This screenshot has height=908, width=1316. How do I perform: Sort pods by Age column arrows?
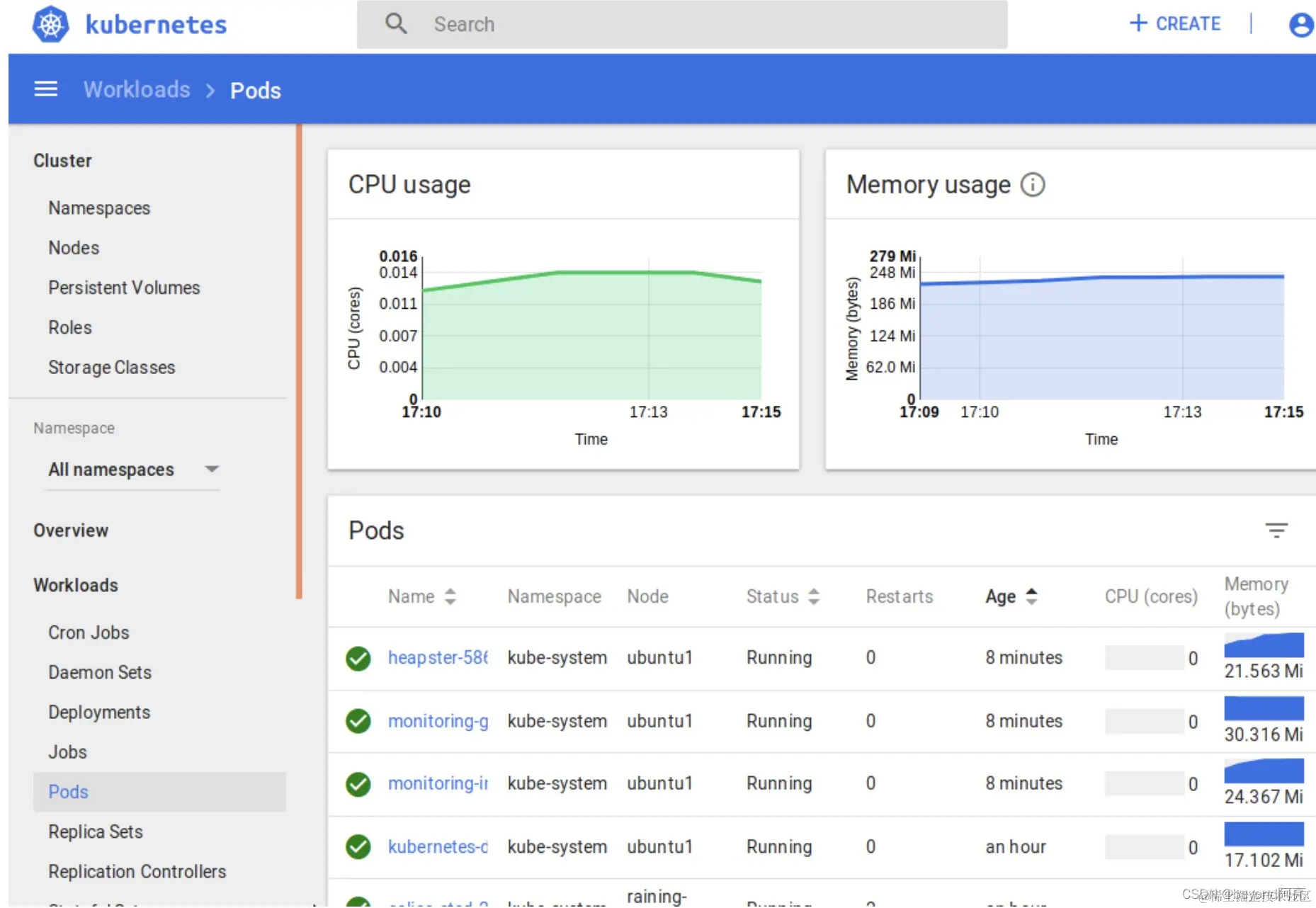point(1031,596)
